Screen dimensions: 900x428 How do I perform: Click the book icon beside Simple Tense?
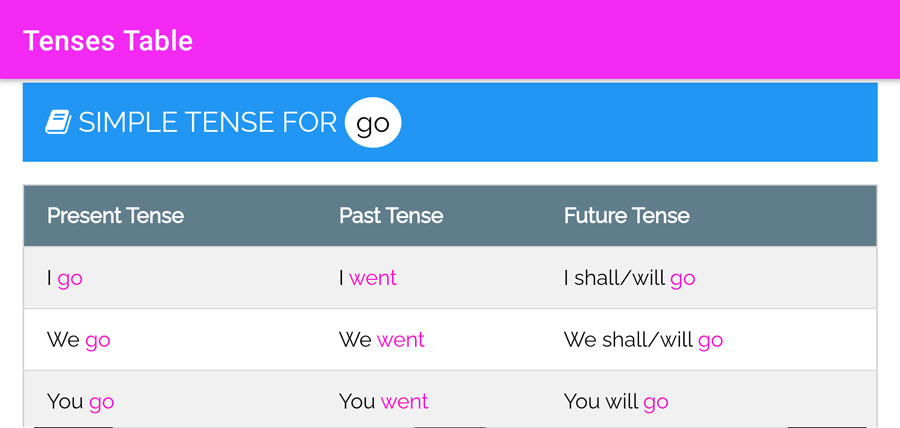[58, 122]
